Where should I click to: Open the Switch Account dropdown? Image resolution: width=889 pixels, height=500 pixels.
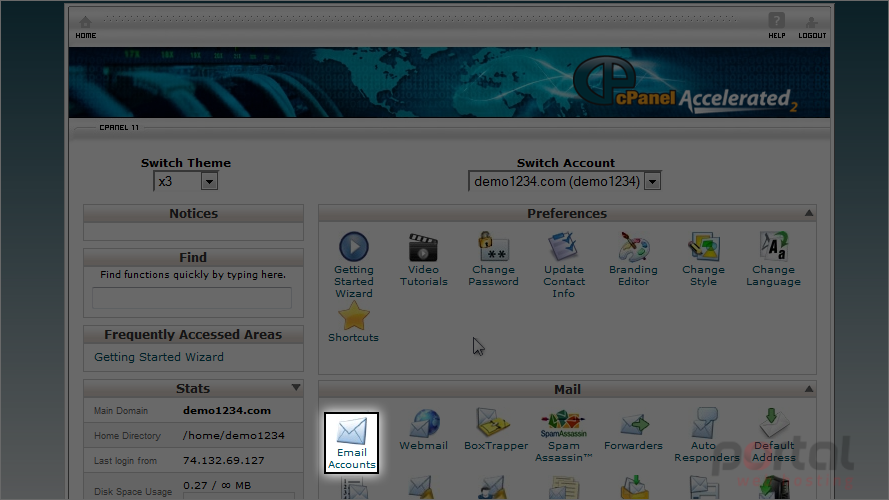click(565, 181)
